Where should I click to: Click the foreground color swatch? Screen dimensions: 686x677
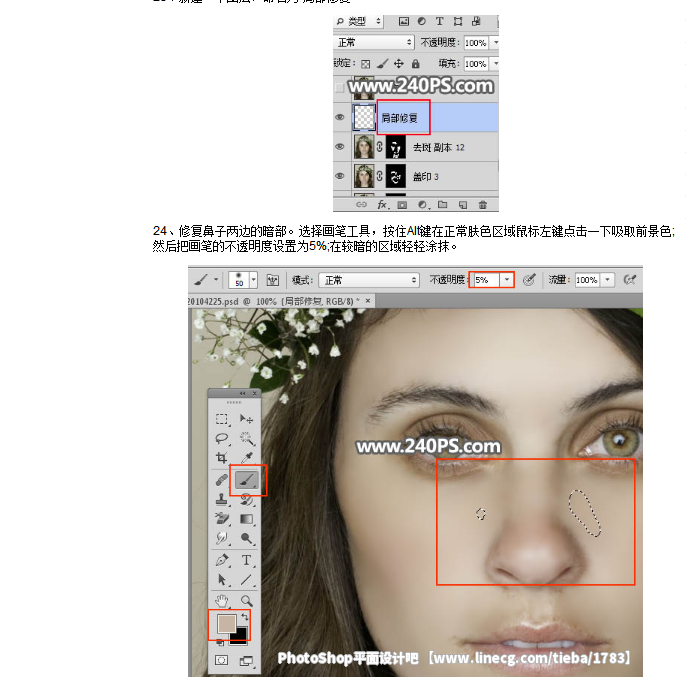pyautogui.click(x=227, y=624)
